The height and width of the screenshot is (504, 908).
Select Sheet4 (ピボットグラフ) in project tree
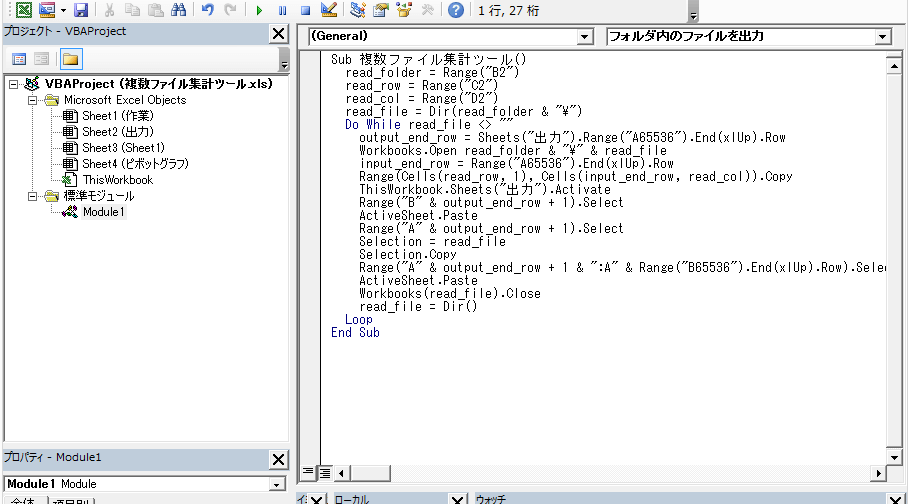pyautogui.click(x=136, y=164)
